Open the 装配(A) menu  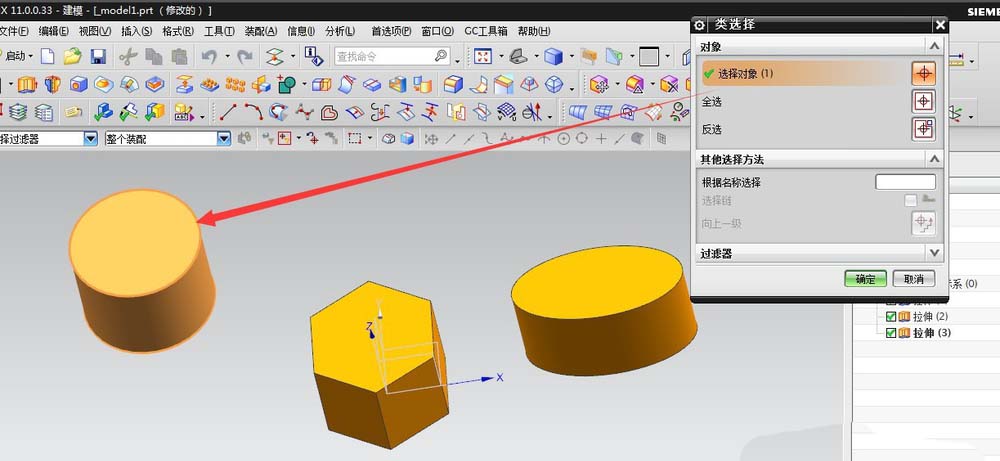pos(261,31)
